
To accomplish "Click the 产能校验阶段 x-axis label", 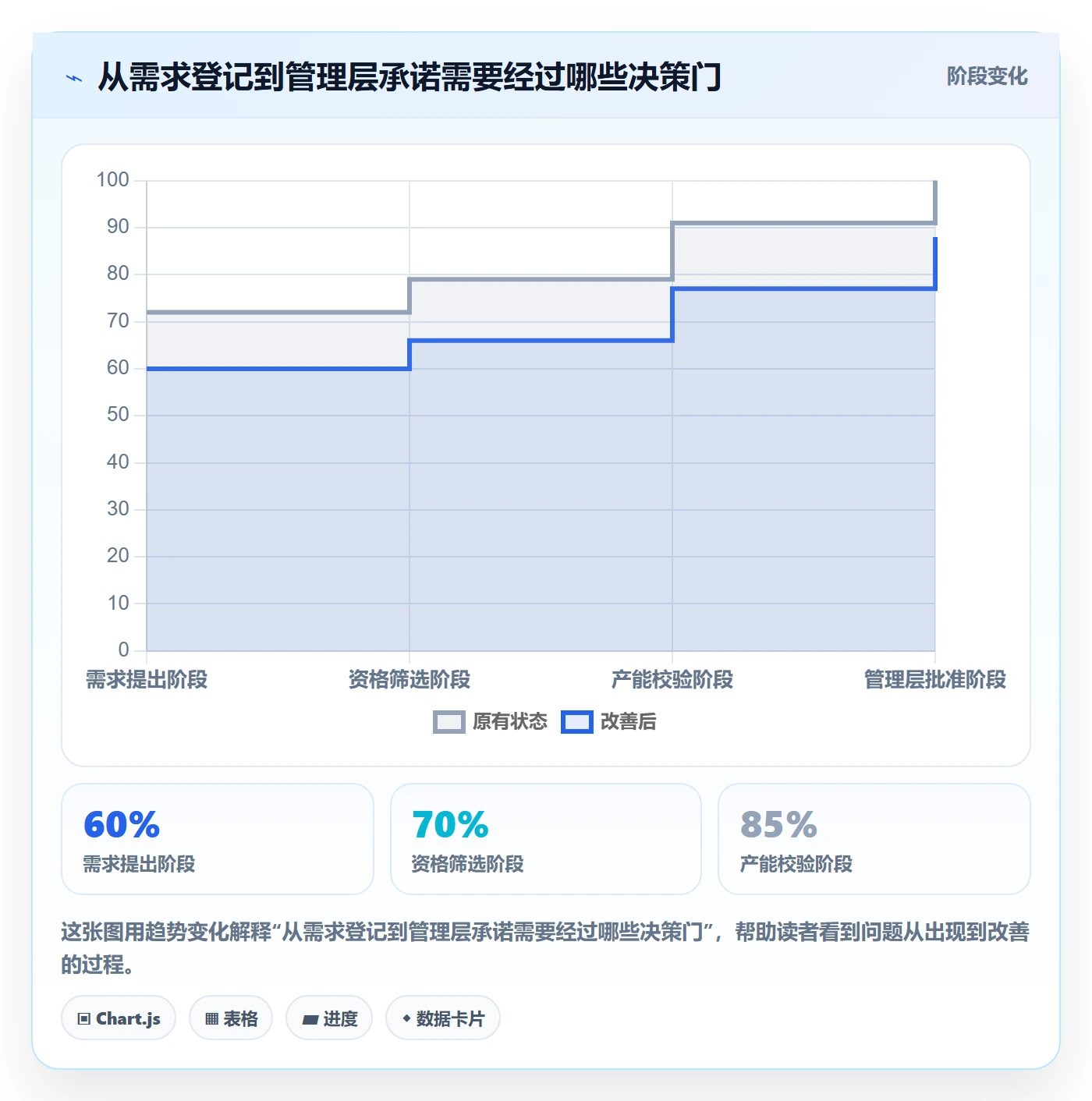I will (672, 680).
